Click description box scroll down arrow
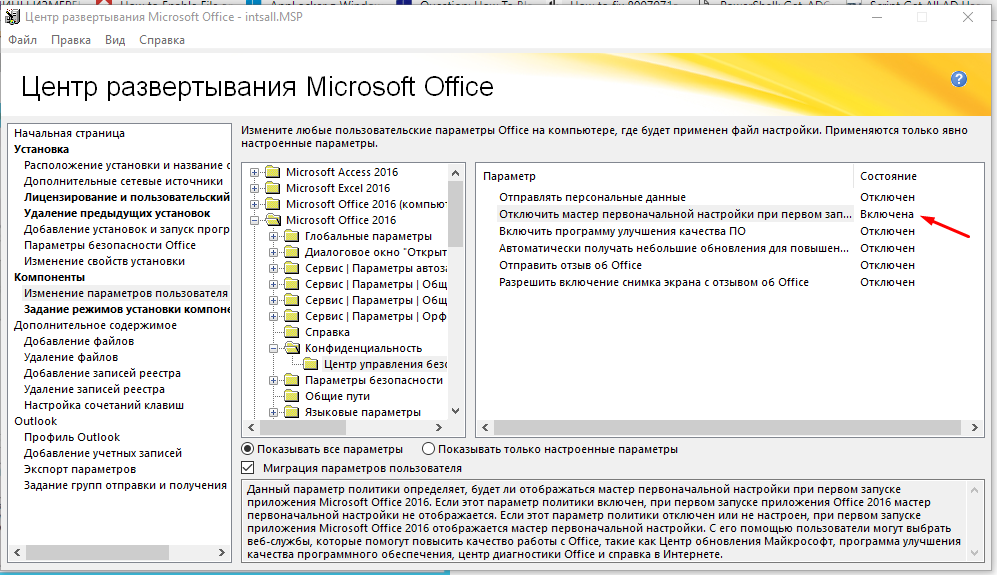This screenshot has height=575, width=997. coord(974,553)
